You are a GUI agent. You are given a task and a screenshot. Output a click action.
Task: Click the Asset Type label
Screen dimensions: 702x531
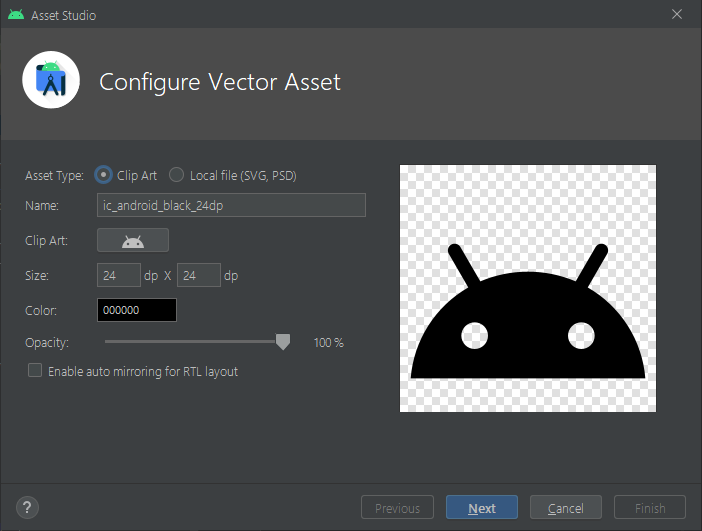pyautogui.click(x=54, y=176)
